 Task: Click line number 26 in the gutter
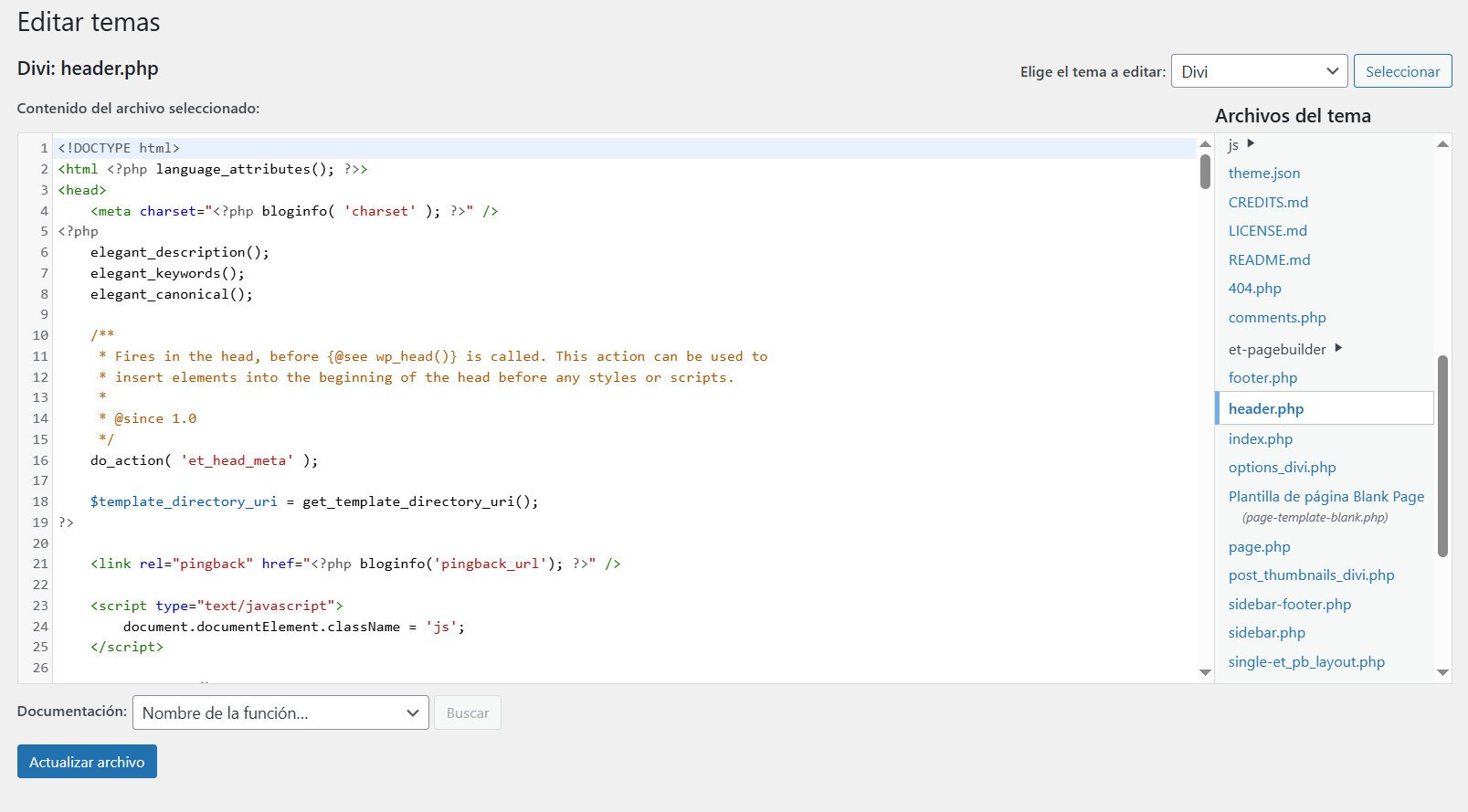tap(40, 668)
